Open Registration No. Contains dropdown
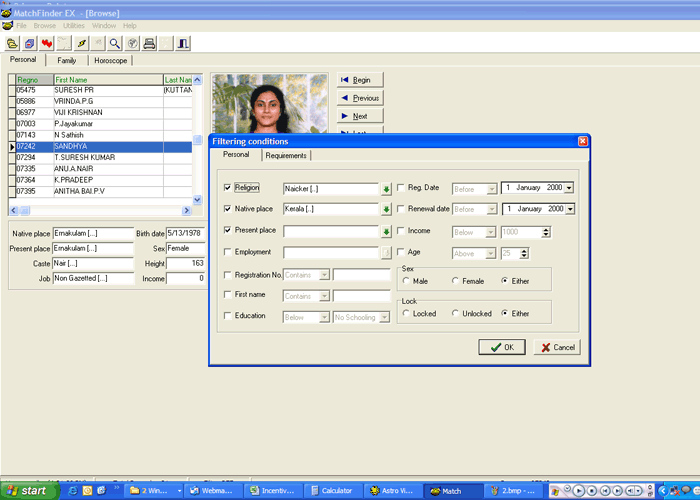700x500 pixels. [325, 275]
